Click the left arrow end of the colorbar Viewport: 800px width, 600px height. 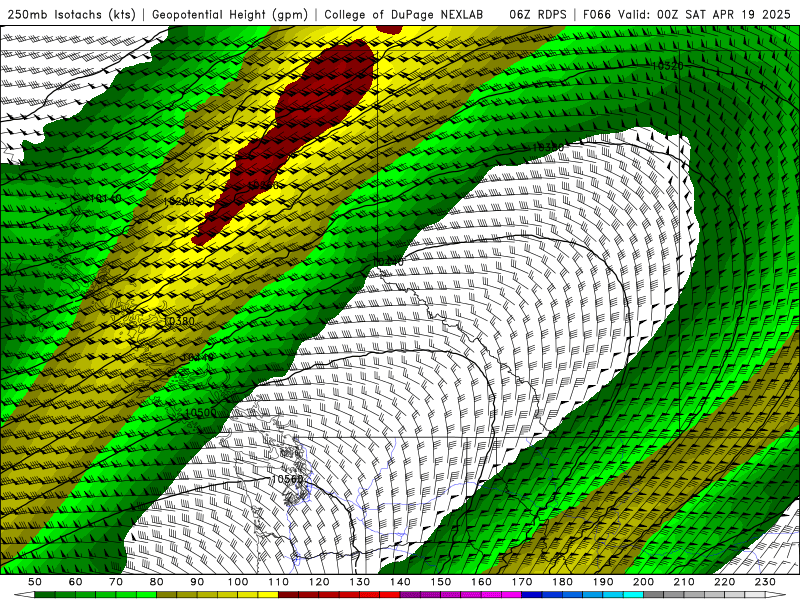(x=24, y=594)
